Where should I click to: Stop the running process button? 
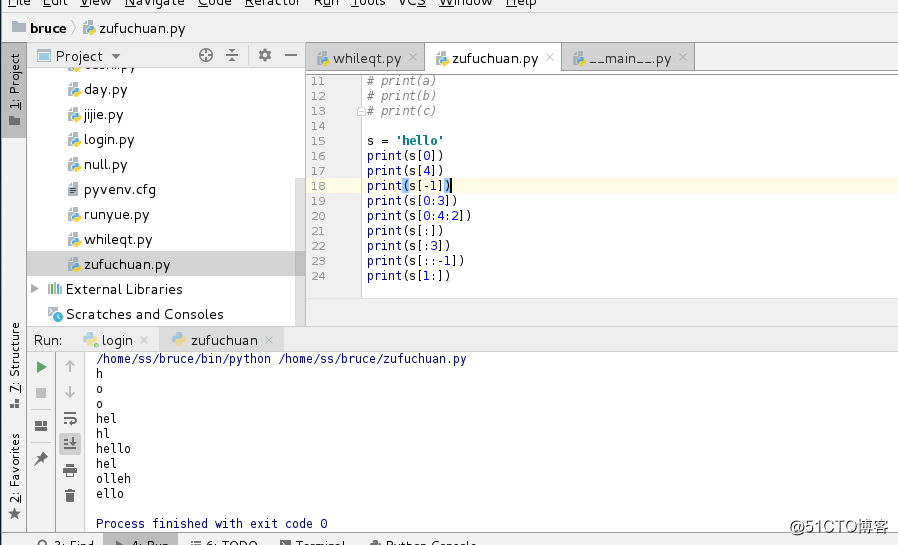click(x=41, y=393)
